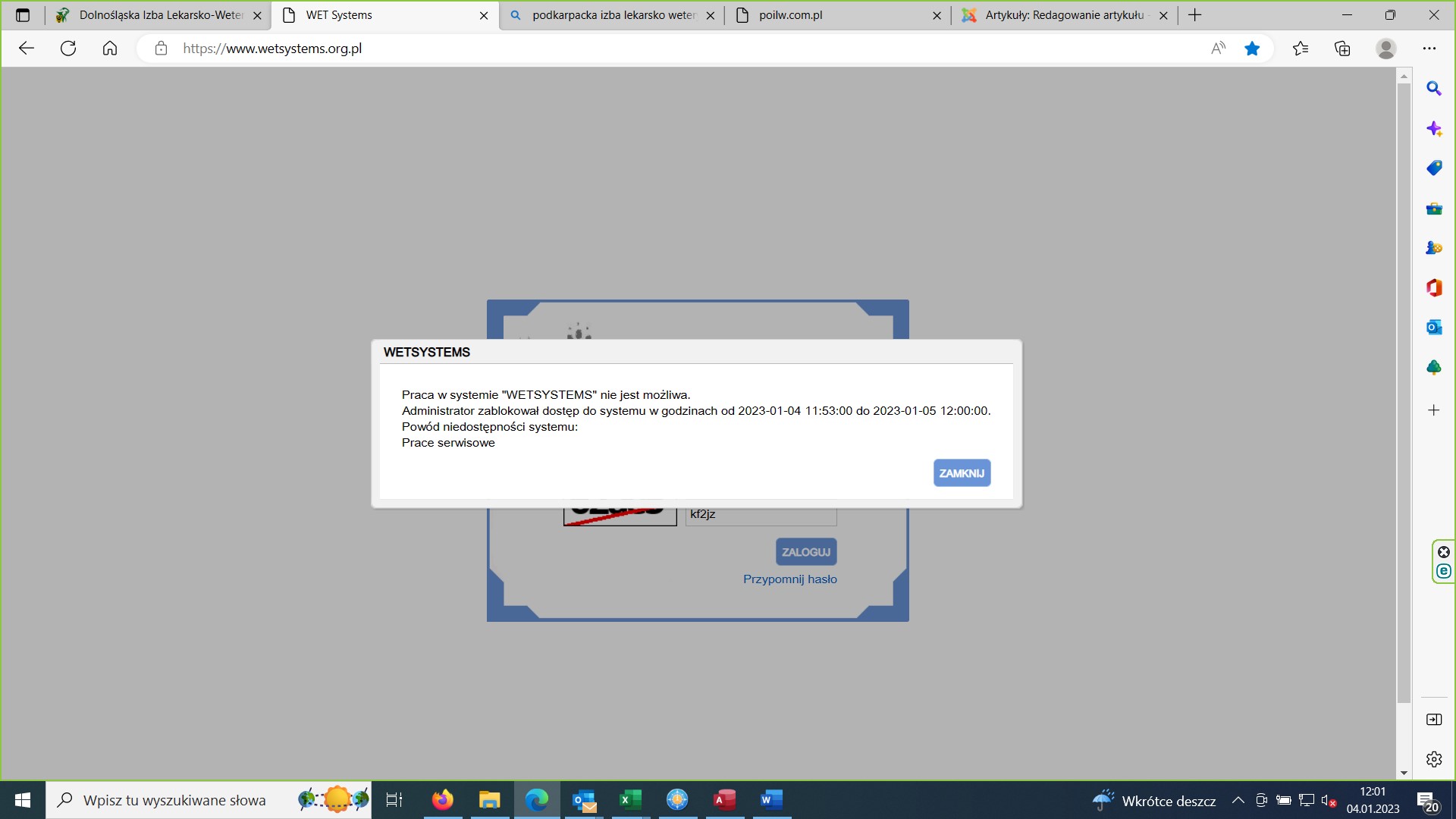The height and width of the screenshot is (819, 1456).
Task: Toggle the muted volume tray icon
Action: tap(1329, 800)
